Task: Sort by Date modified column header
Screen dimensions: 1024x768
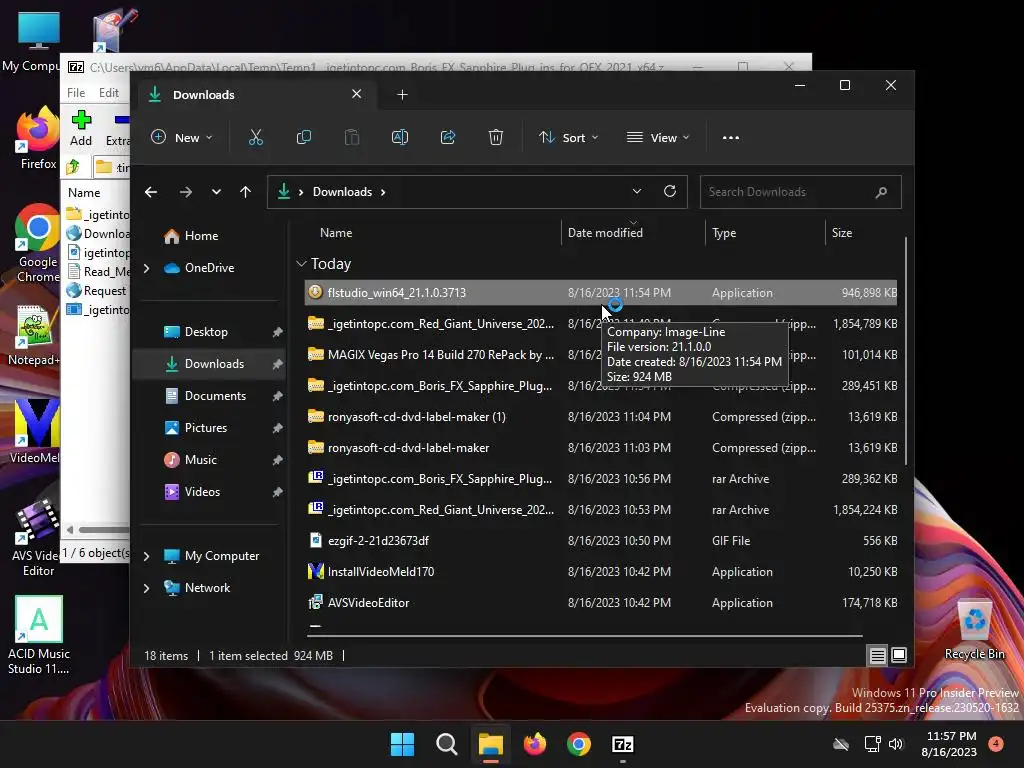Action: point(605,232)
